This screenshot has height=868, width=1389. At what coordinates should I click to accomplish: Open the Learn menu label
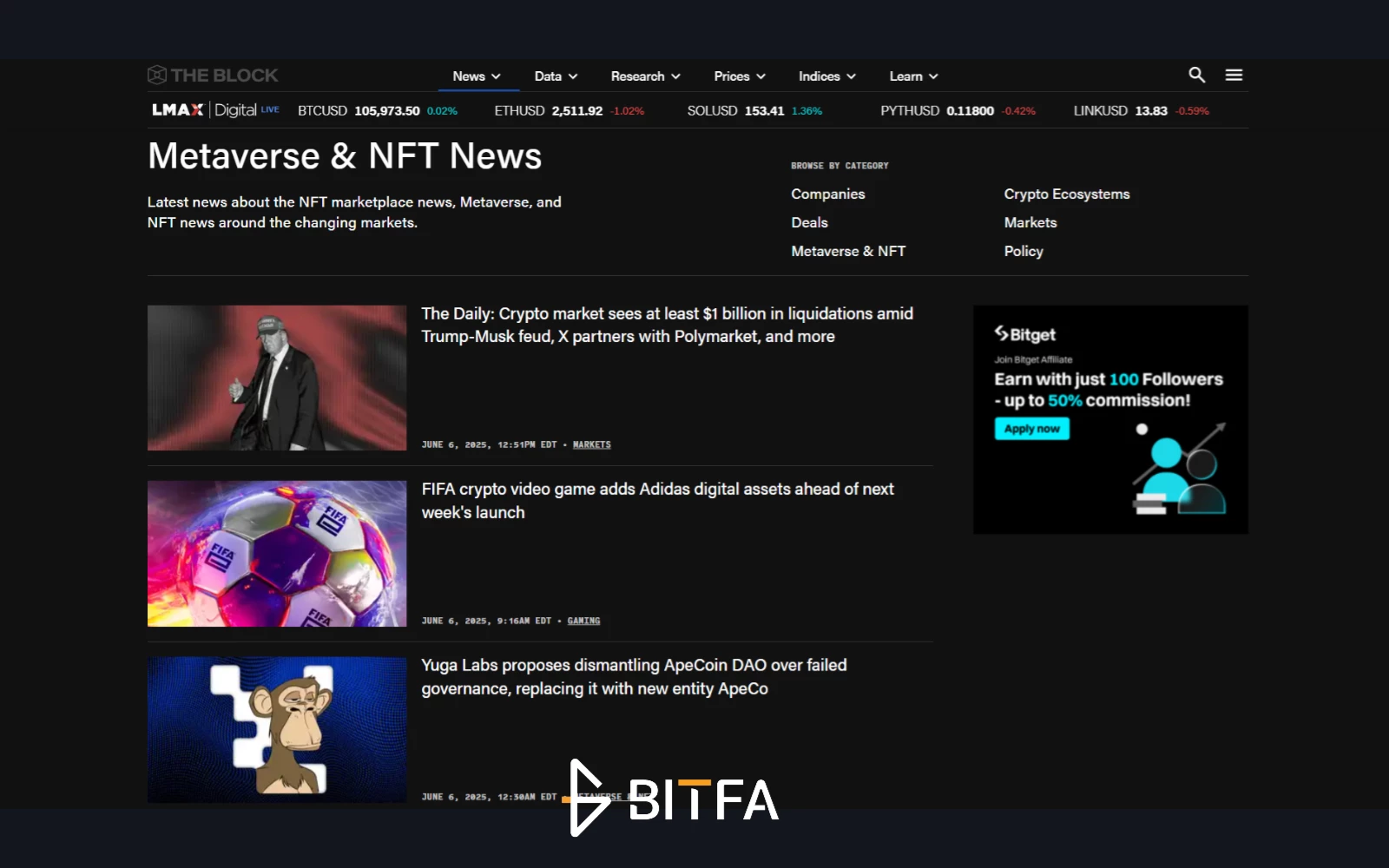click(906, 76)
